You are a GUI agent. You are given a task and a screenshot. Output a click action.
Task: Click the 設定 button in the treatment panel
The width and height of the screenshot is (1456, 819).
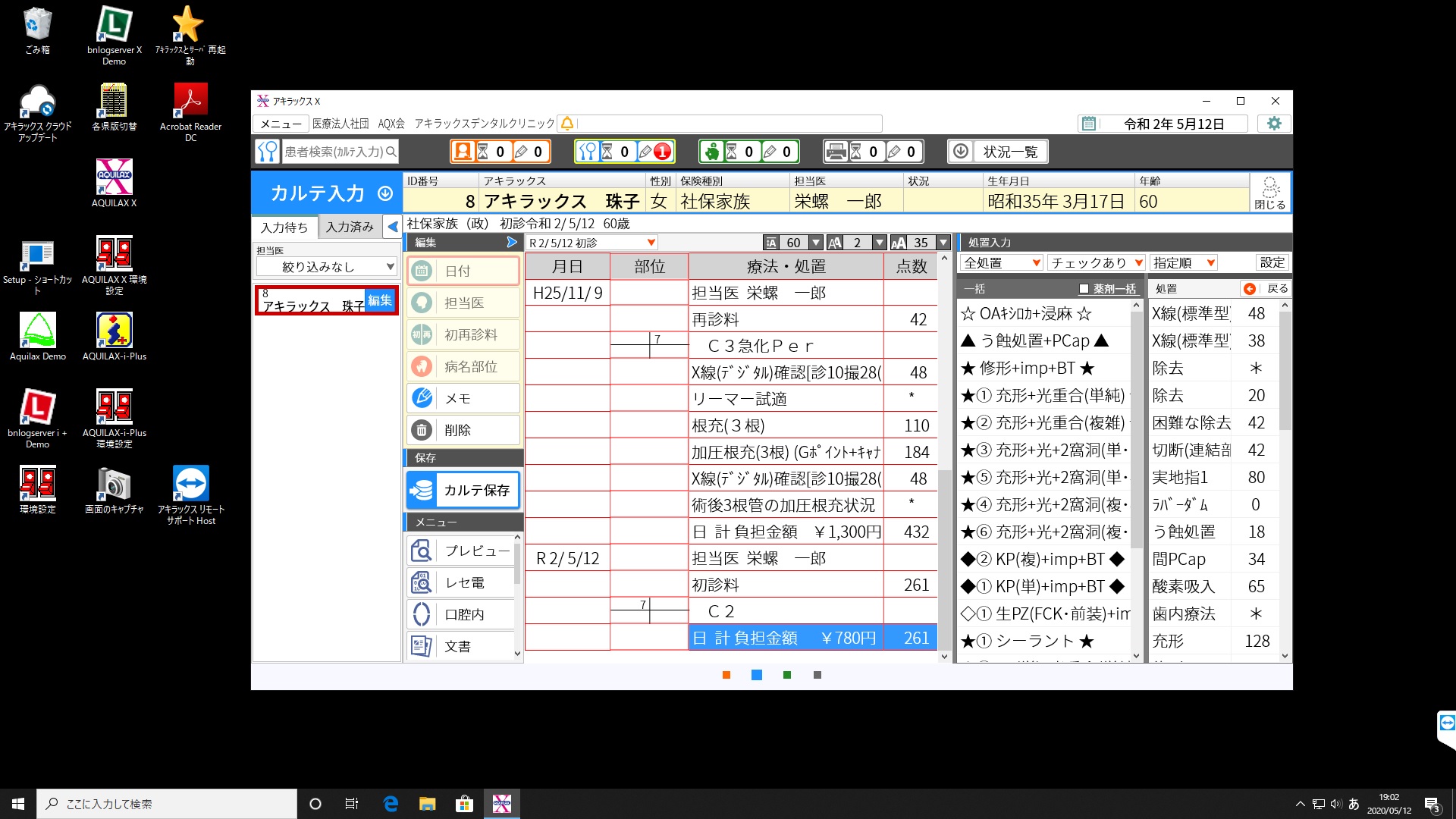tap(1272, 263)
